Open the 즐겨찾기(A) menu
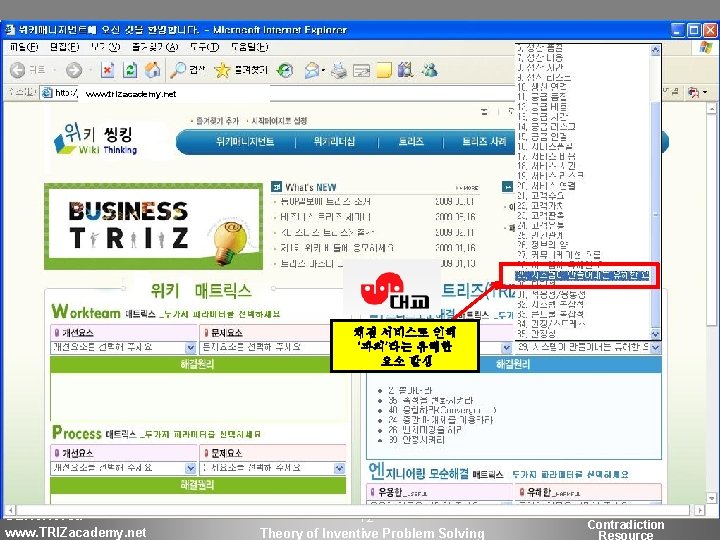 coord(155,47)
